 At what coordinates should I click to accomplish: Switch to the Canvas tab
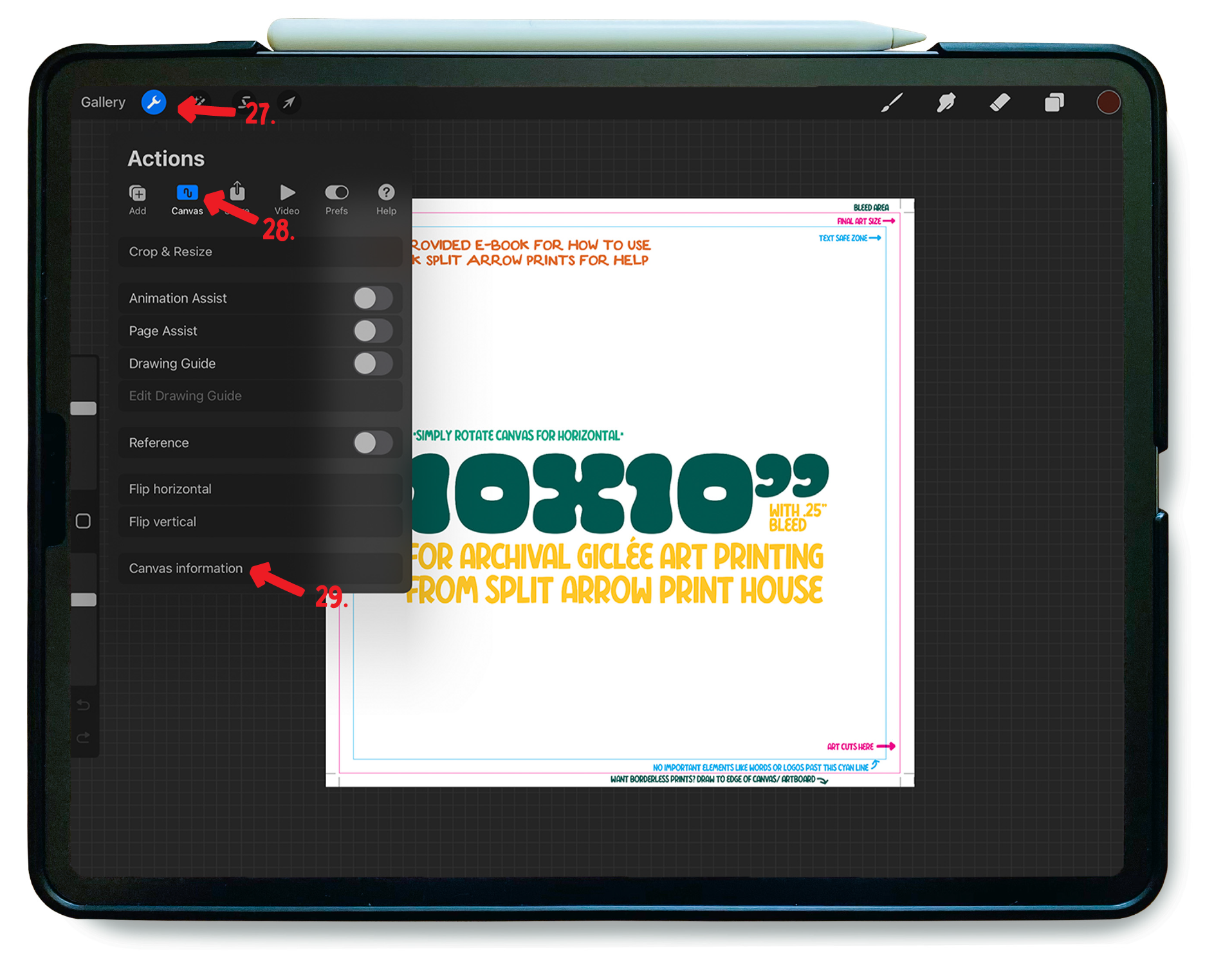click(187, 199)
